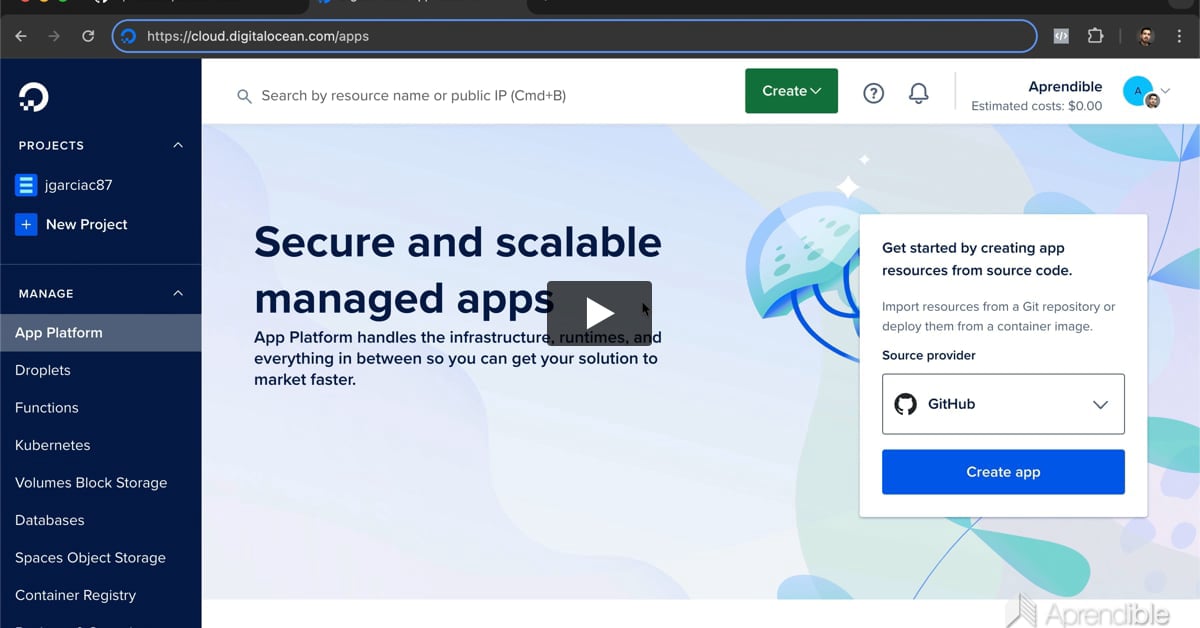Screen dimensions: 1200x628
Task: Open account avatar menu
Action: 1146,92
